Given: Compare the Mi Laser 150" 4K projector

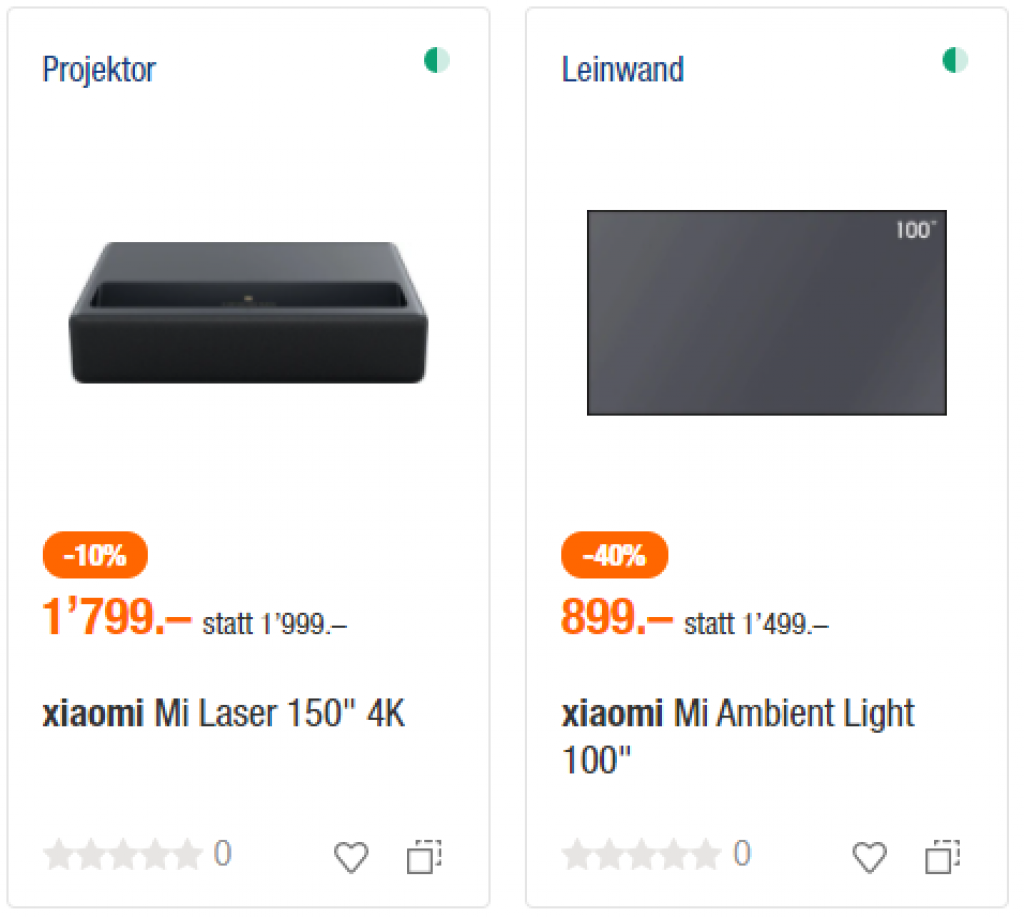Looking at the screenshot, I should pyautogui.click(x=424, y=857).
